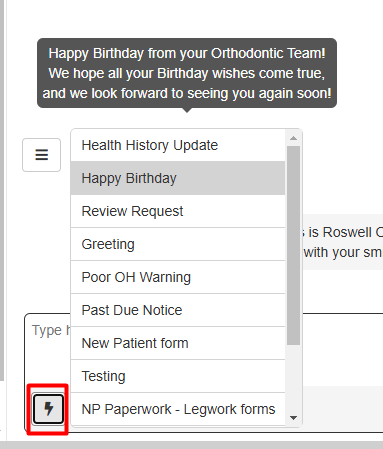This screenshot has height=449, width=383.
Task: Open the hamburger menu button
Action: pyautogui.click(x=41, y=155)
